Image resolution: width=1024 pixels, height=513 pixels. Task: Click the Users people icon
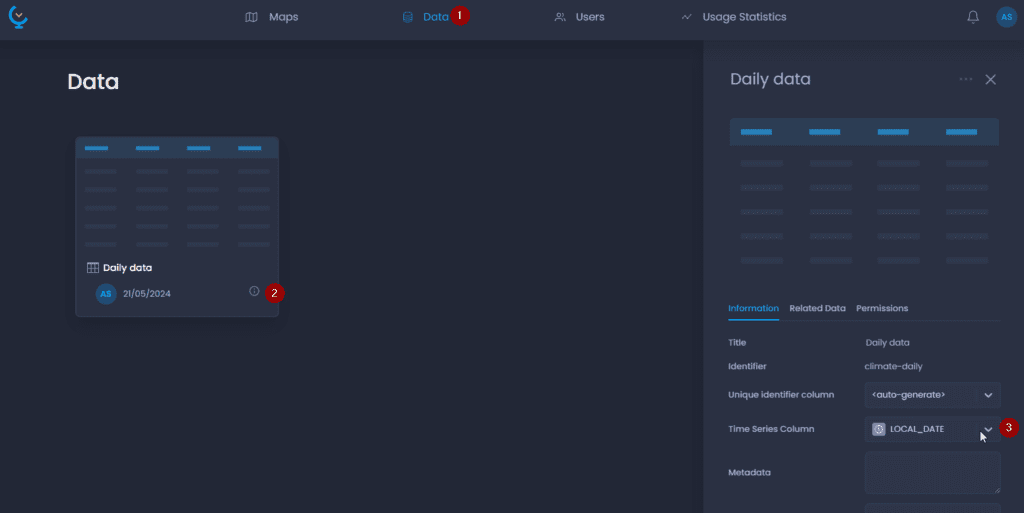click(560, 17)
